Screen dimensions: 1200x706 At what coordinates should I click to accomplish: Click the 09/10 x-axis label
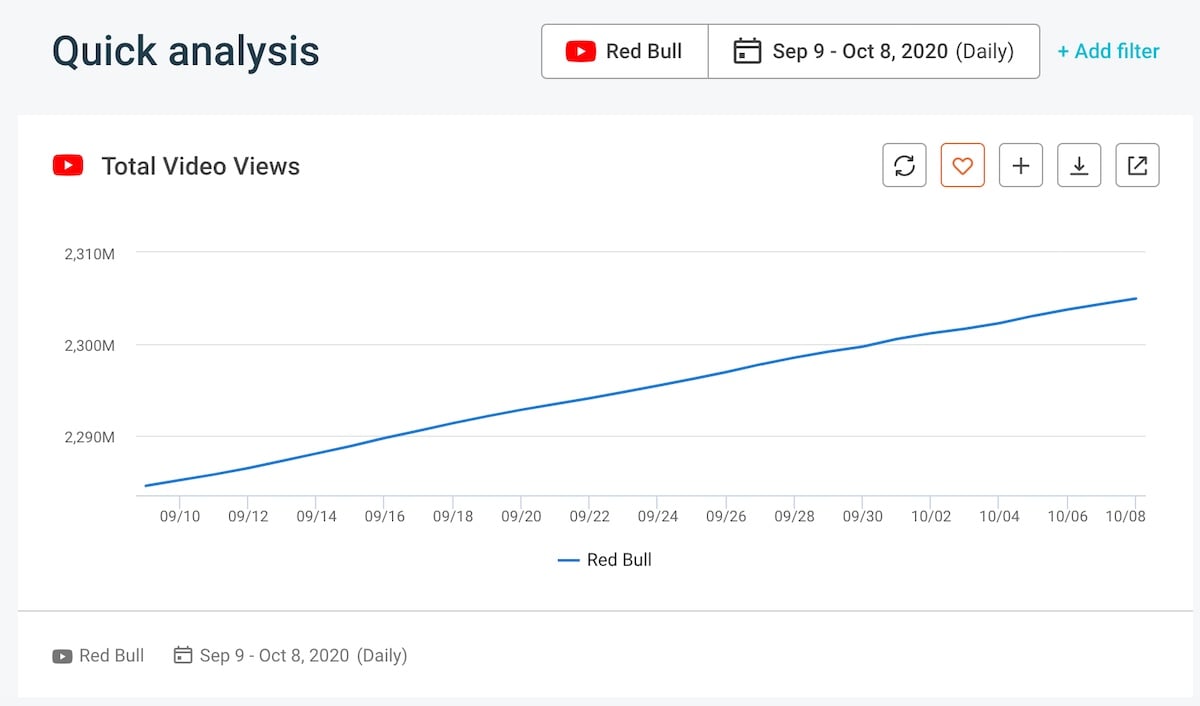pos(179,516)
